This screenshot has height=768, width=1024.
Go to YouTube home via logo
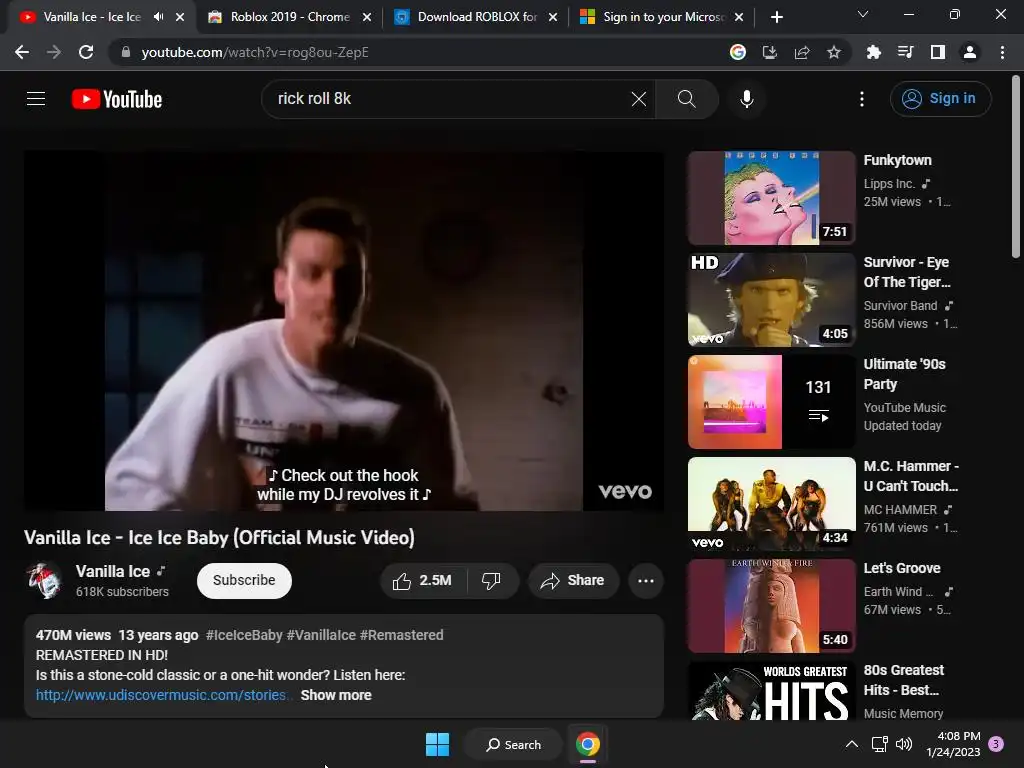tap(117, 99)
